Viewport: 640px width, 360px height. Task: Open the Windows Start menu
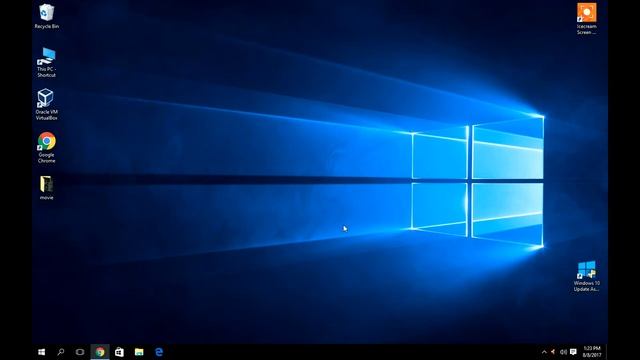click(x=42, y=352)
